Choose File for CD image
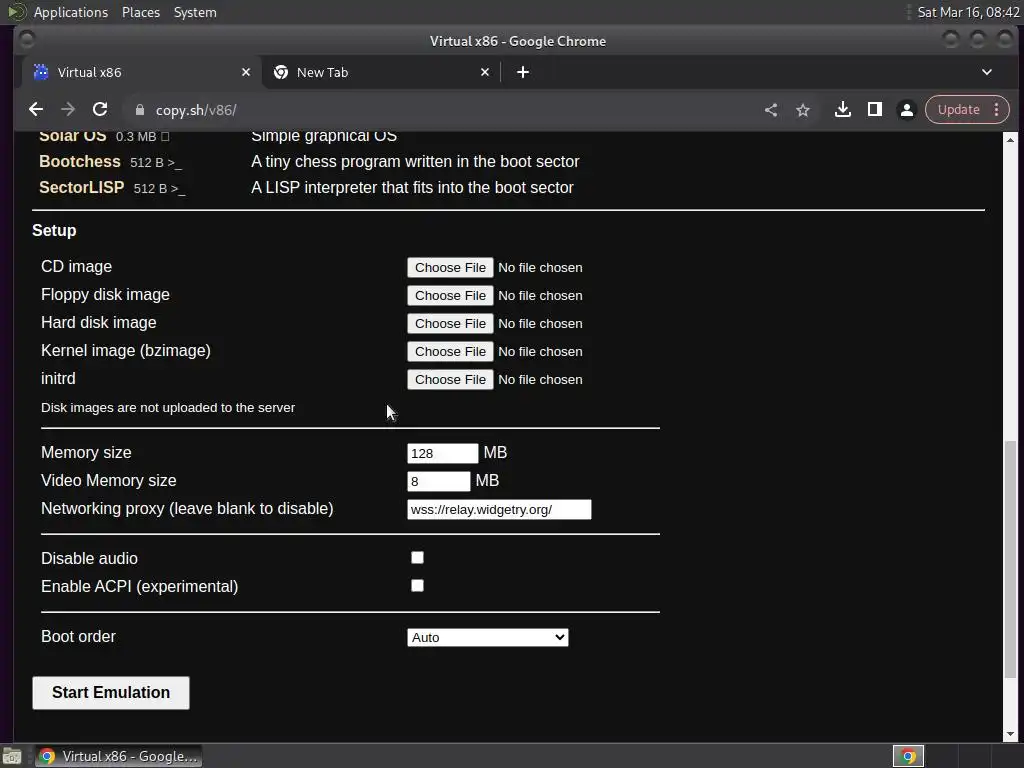The width and height of the screenshot is (1024, 768). [x=450, y=268]
